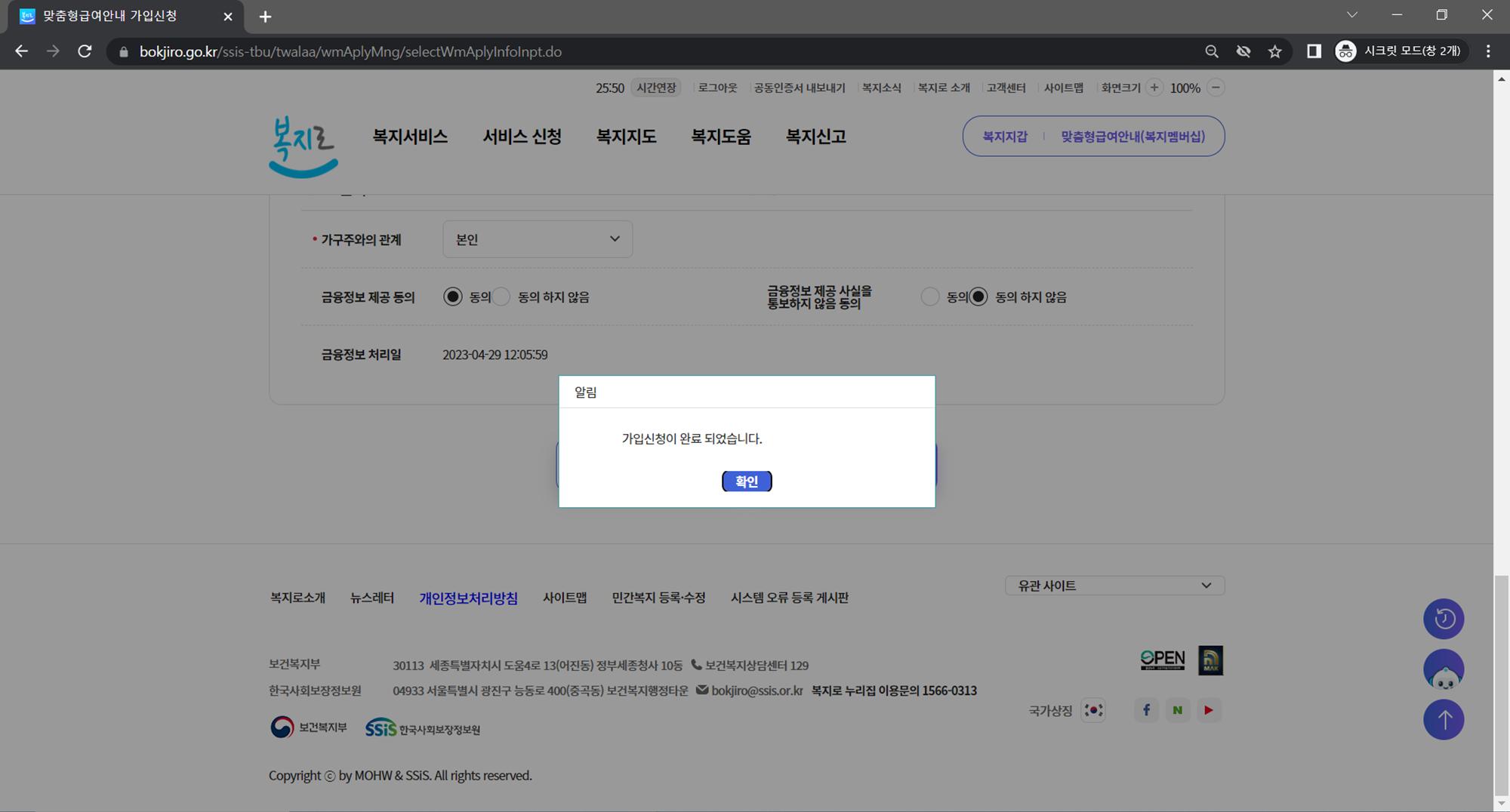Image resolution: width=1510 pixels, height=812 pixels.
Task: Click the 보건복지부 footer logo
Action: (308, 727)
